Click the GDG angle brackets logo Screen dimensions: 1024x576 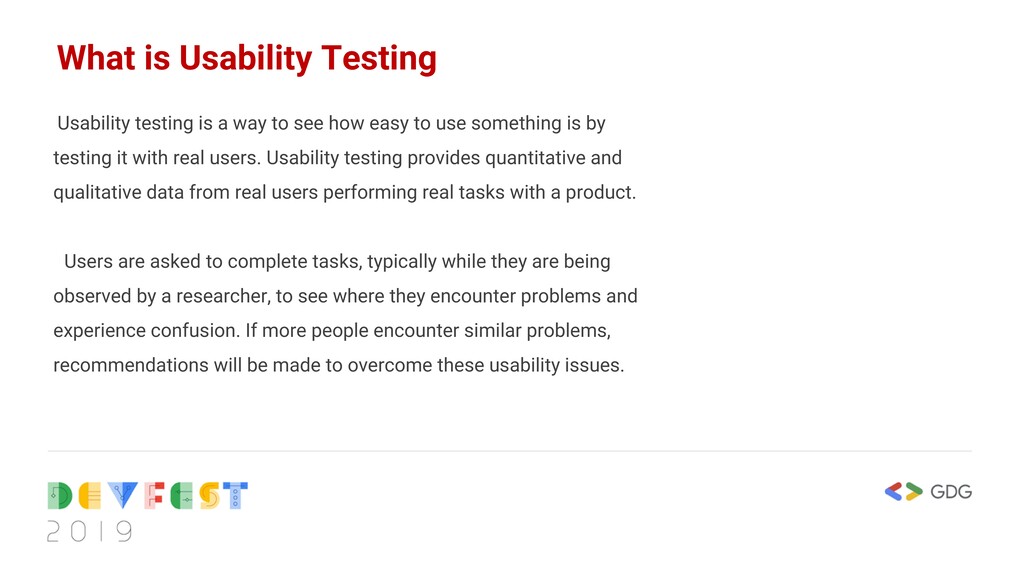coord(904,492)
